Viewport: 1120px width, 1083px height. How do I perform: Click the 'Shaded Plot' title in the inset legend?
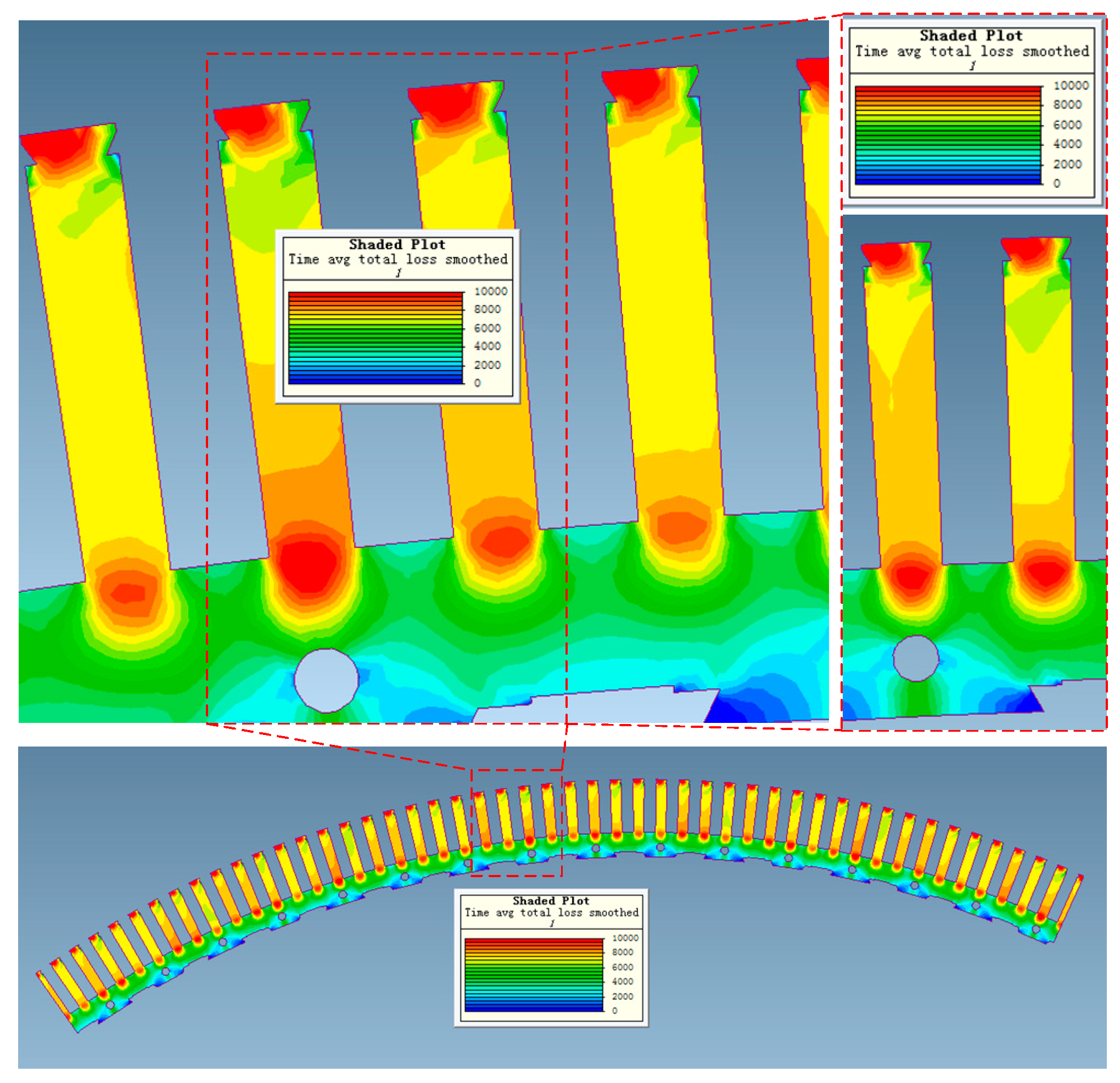(x=970, y=36)
